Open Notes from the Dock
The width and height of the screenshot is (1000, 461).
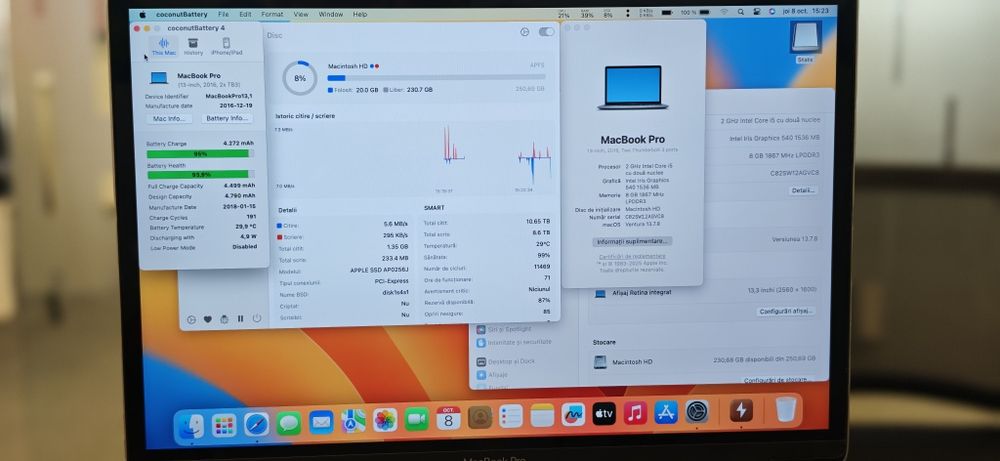tap(542, 416)
